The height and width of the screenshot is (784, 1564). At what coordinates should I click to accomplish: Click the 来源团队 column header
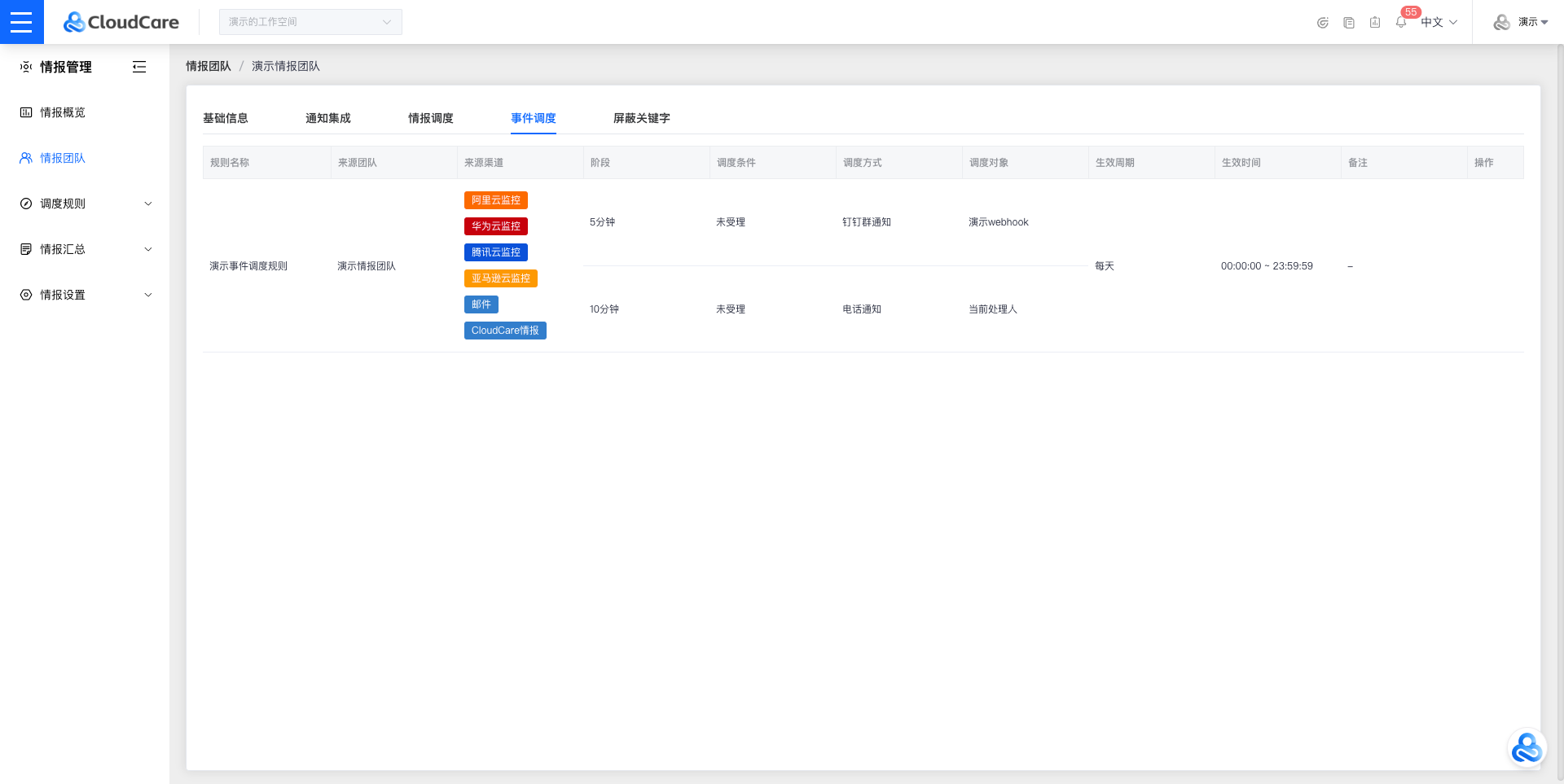tap(394, 163)
